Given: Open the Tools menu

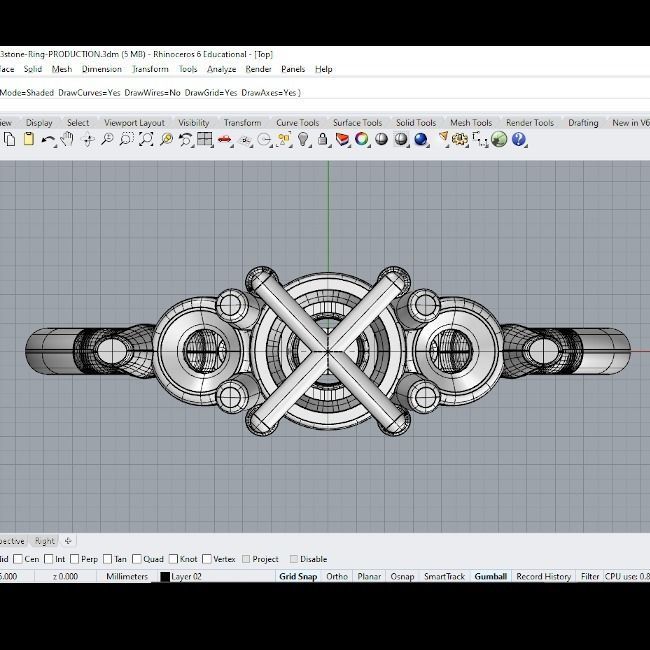Looking at the screenshot, I should point(188,69).
